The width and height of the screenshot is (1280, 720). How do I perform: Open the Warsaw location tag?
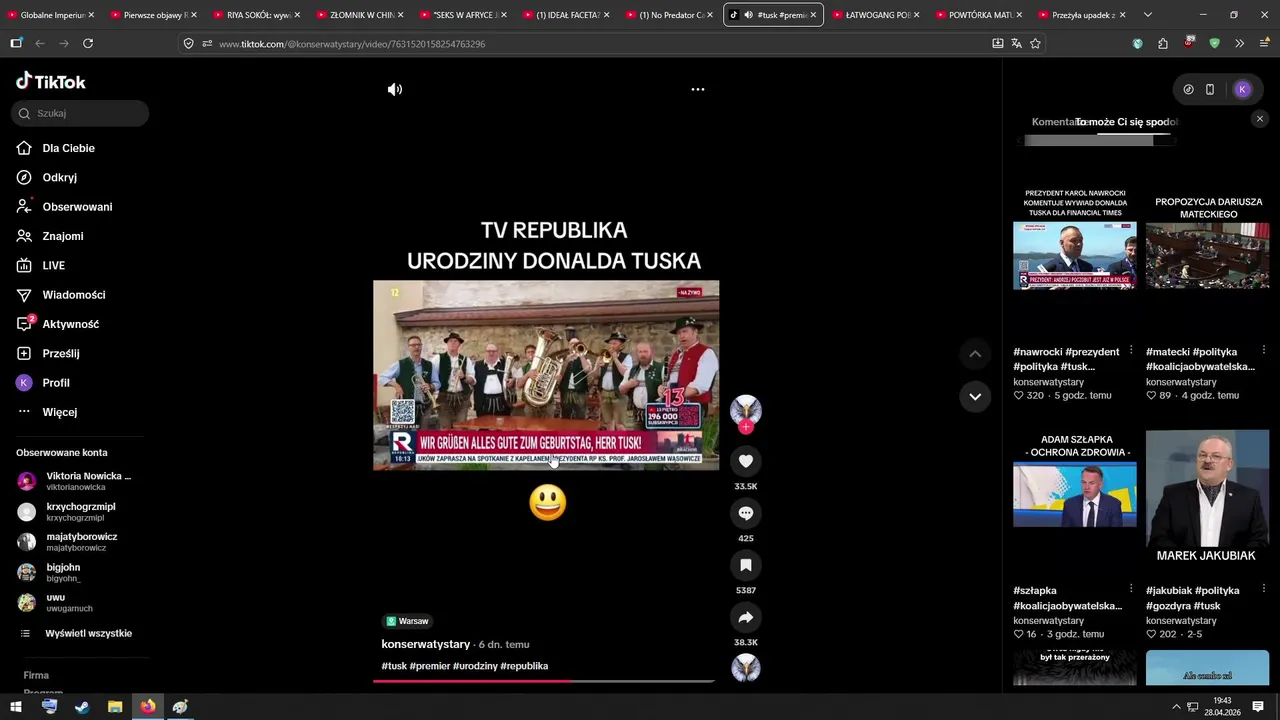[x=407, y=621]
